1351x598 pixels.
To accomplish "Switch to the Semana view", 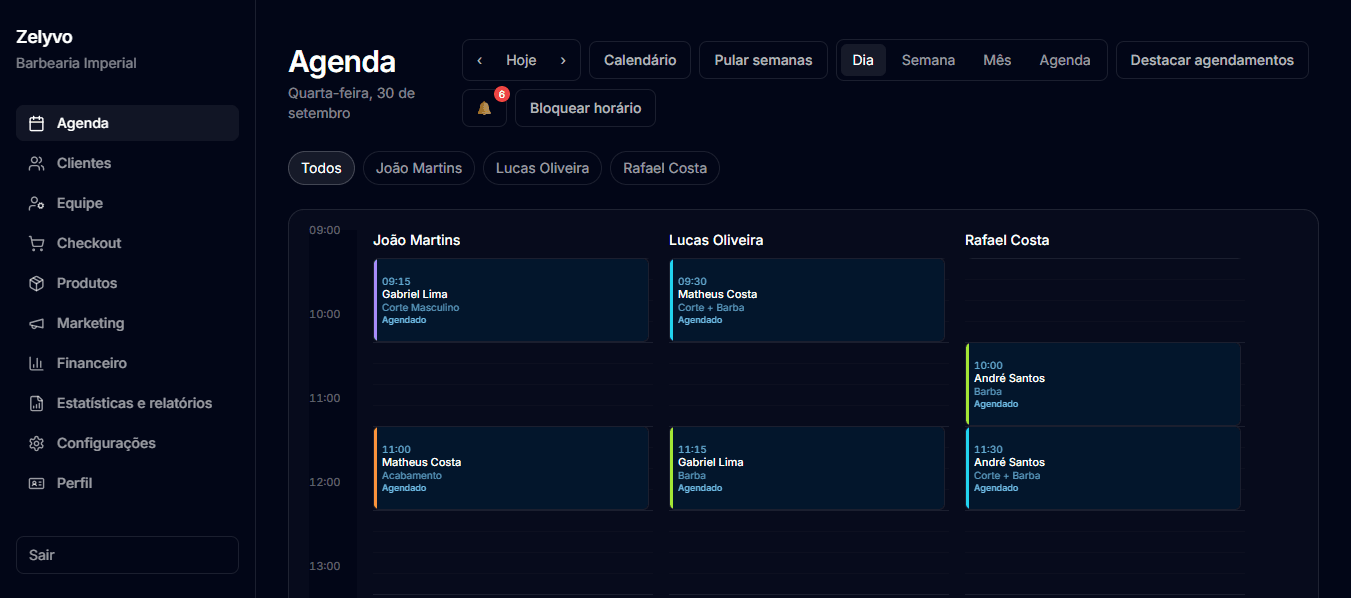I will (x=928, y=60).
